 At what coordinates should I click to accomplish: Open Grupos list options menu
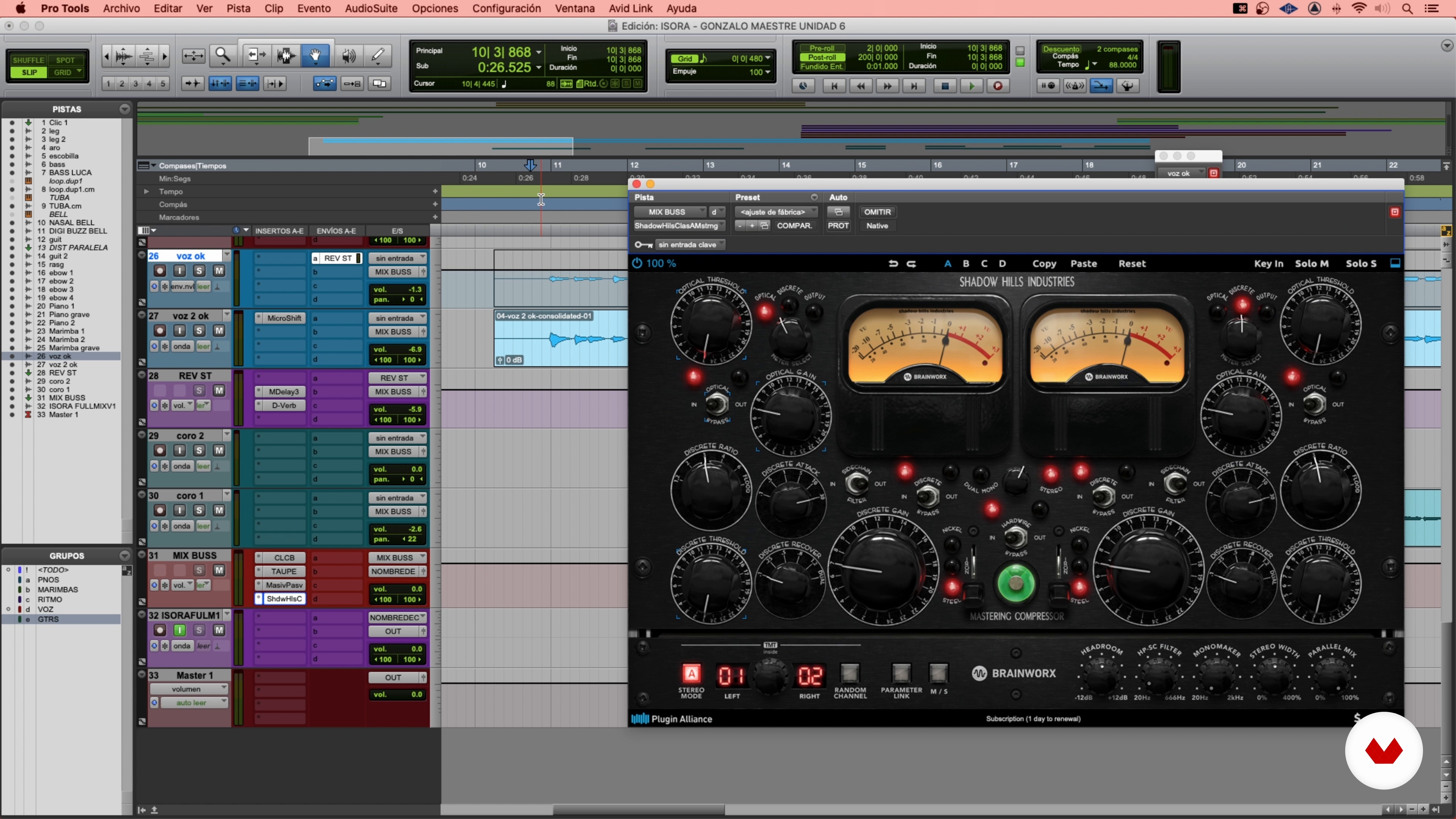tap(124, 555)
